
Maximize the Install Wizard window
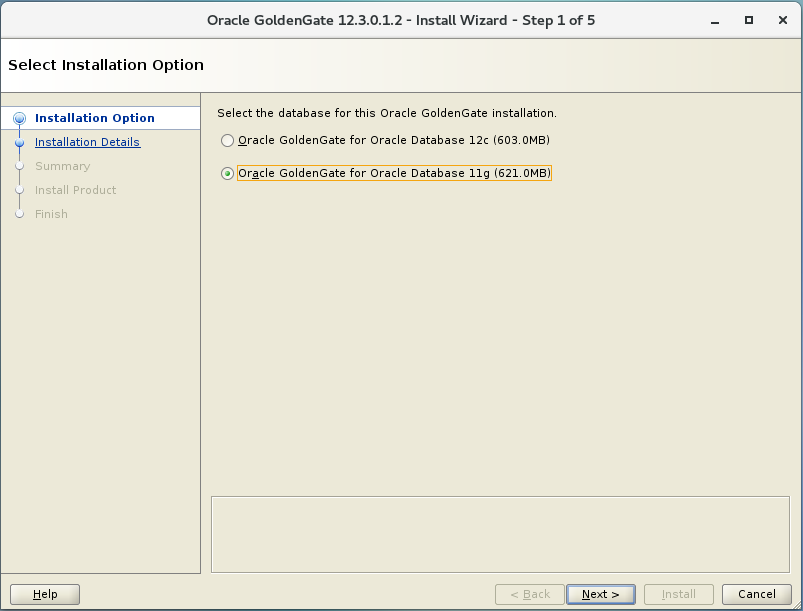click(x=749, y=20)
